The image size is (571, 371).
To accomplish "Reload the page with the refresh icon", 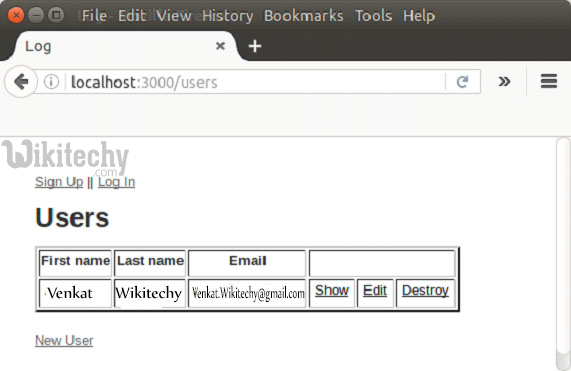I will [x=462, y=82].
